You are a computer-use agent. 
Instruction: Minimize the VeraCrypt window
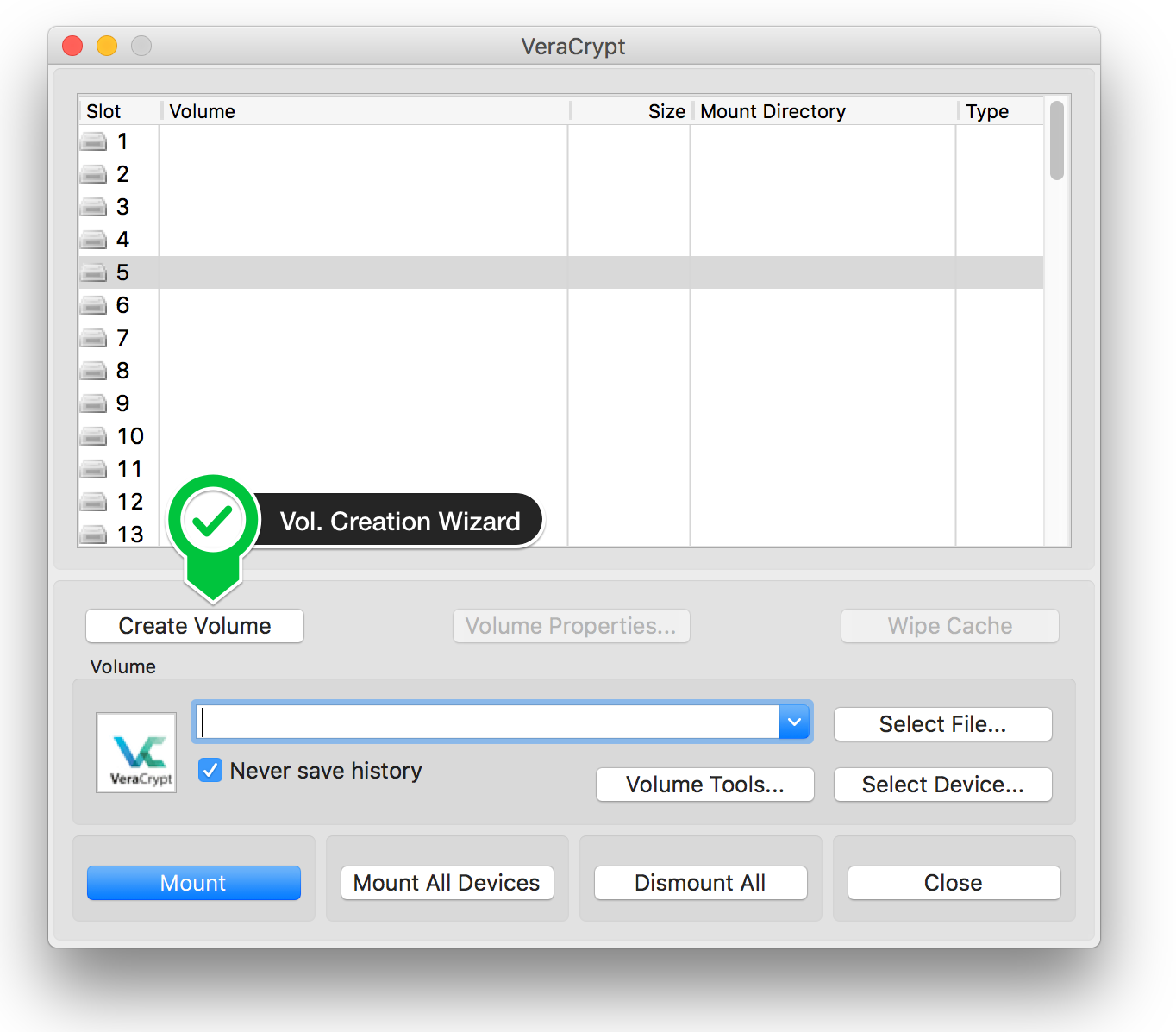coord(107,45)
